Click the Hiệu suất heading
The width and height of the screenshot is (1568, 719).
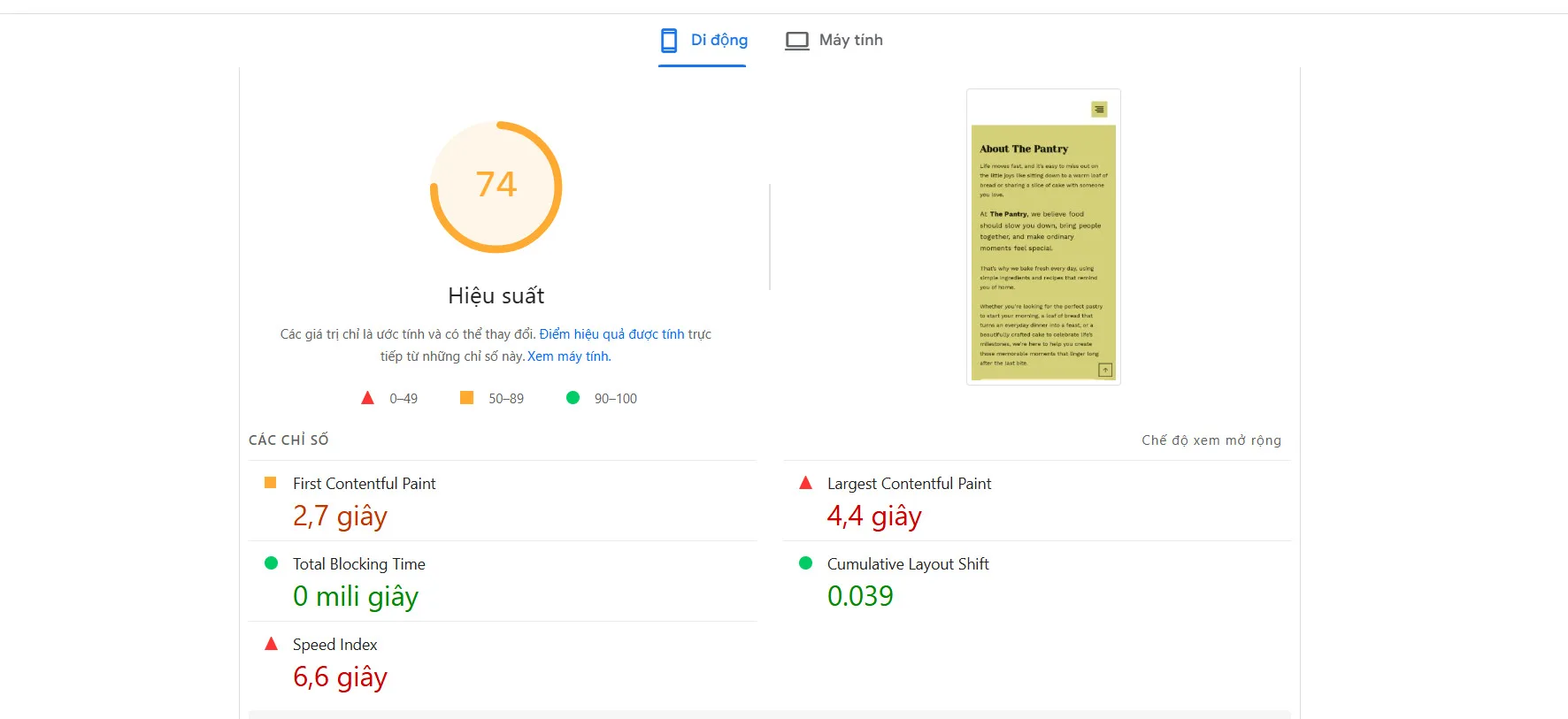[496, 295]
